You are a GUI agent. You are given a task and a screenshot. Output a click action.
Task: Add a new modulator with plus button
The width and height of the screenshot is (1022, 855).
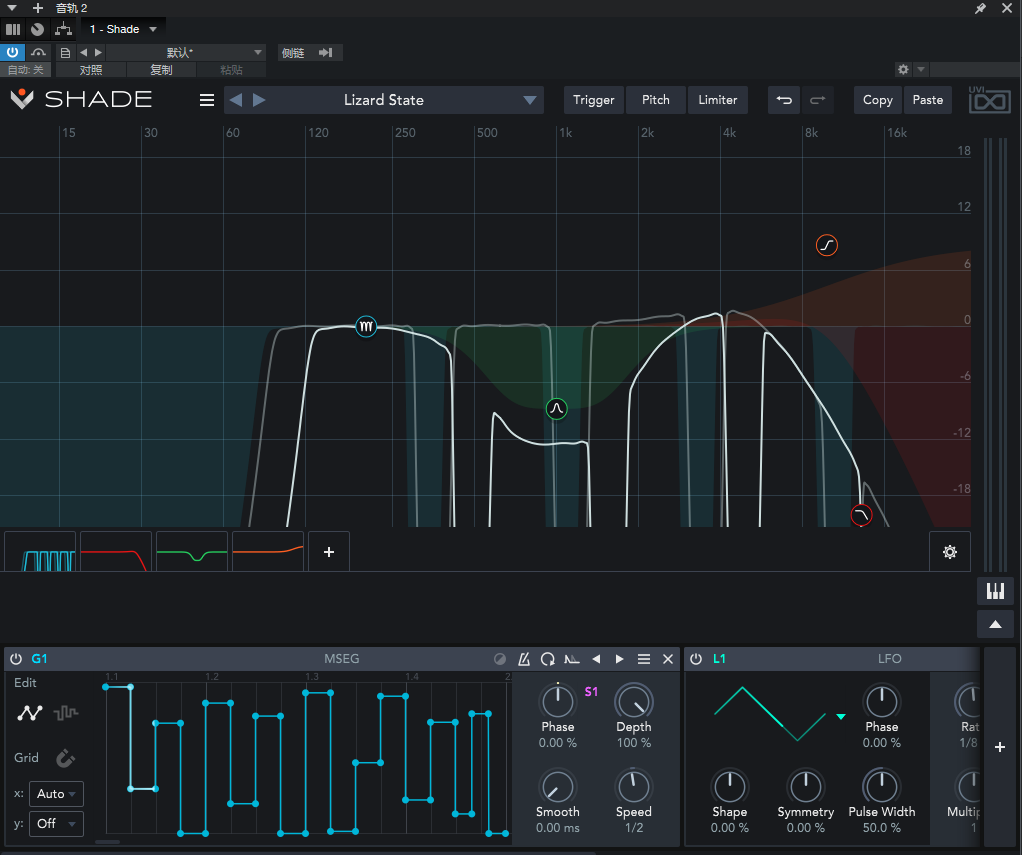(x=999, y=747)
